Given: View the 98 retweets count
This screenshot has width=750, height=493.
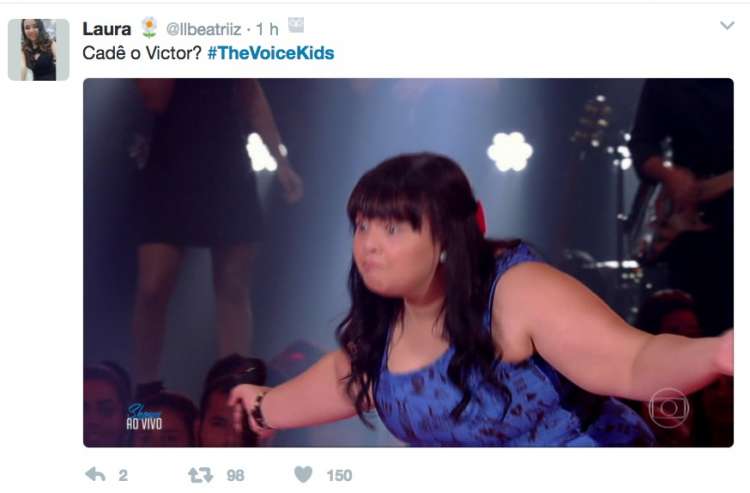Looking at the screenshot, I should click(235, 475).
